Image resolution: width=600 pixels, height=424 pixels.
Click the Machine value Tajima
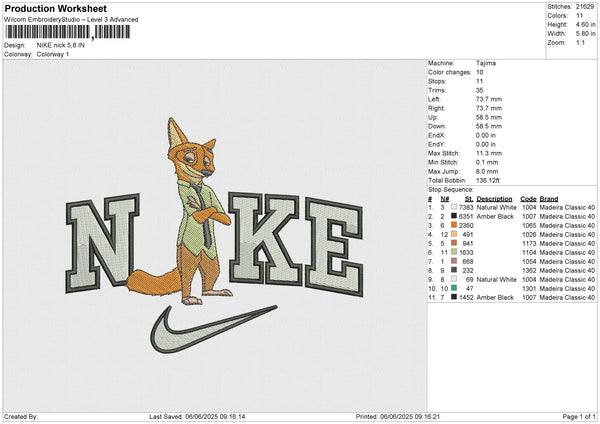click(x=486, y=63)
